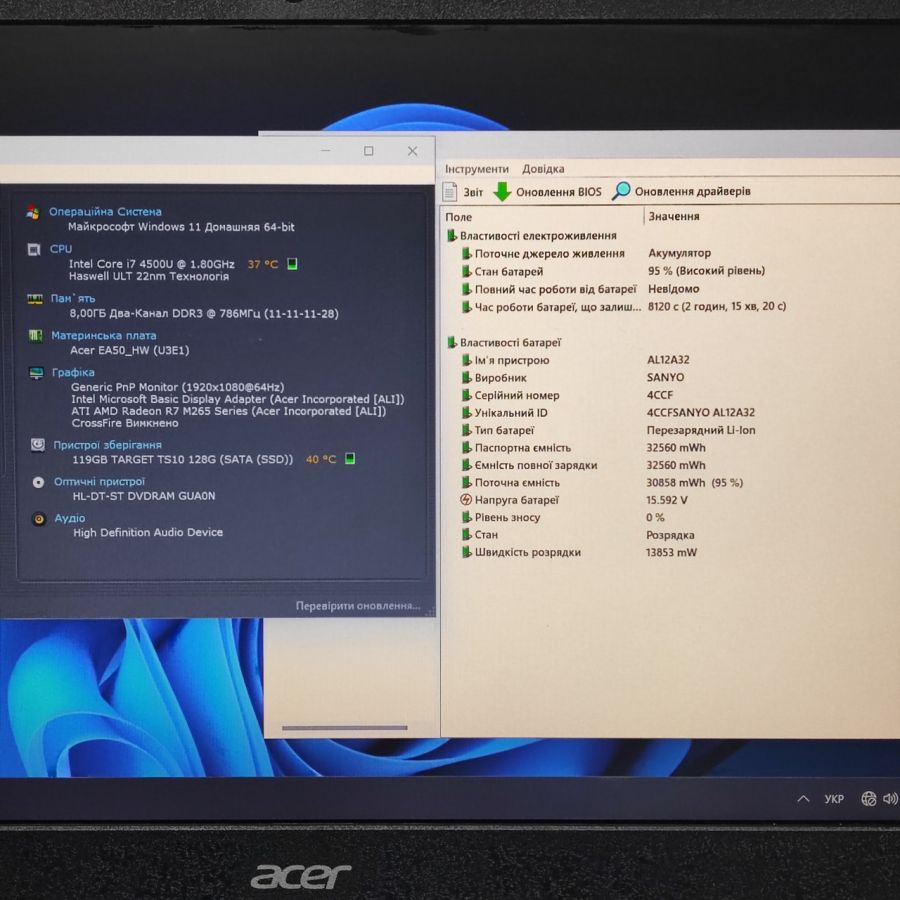Viewport: 900px width, 900px height.
Task: Click the green BIOS update arrow icon
Action: coord(502,191)
